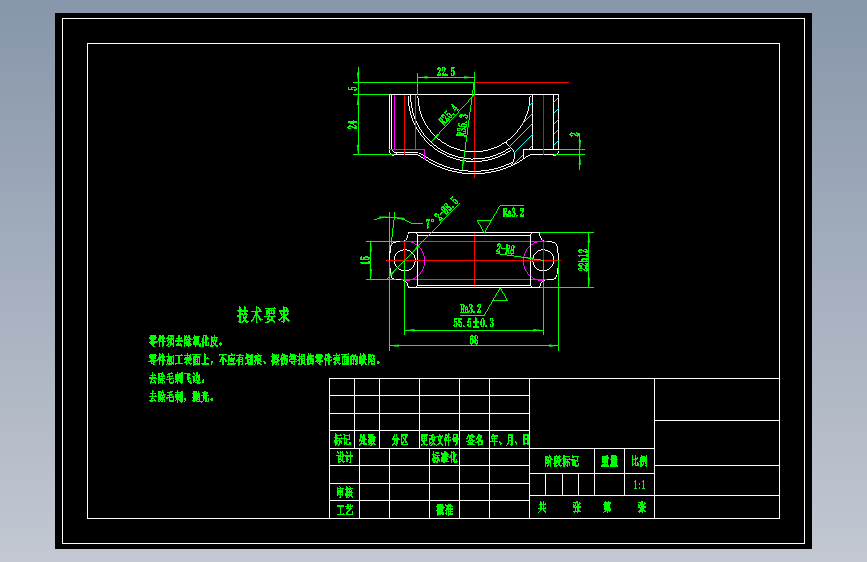The image size is (867, 562).
Task: Click the 去除毛刺飞边 requirement line
Action: click(177, 379)
